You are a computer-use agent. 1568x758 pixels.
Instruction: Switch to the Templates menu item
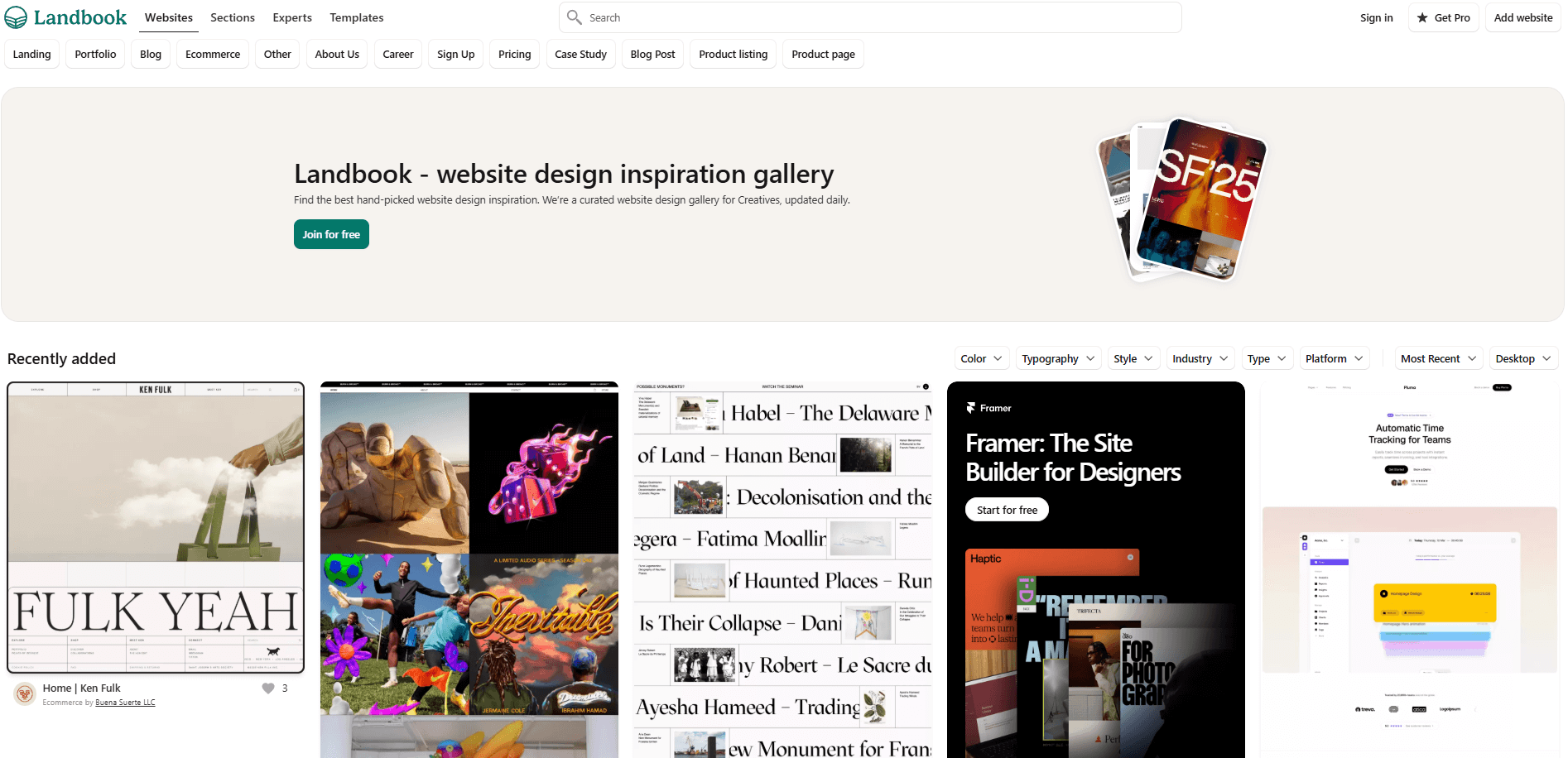tap(357, 17)
